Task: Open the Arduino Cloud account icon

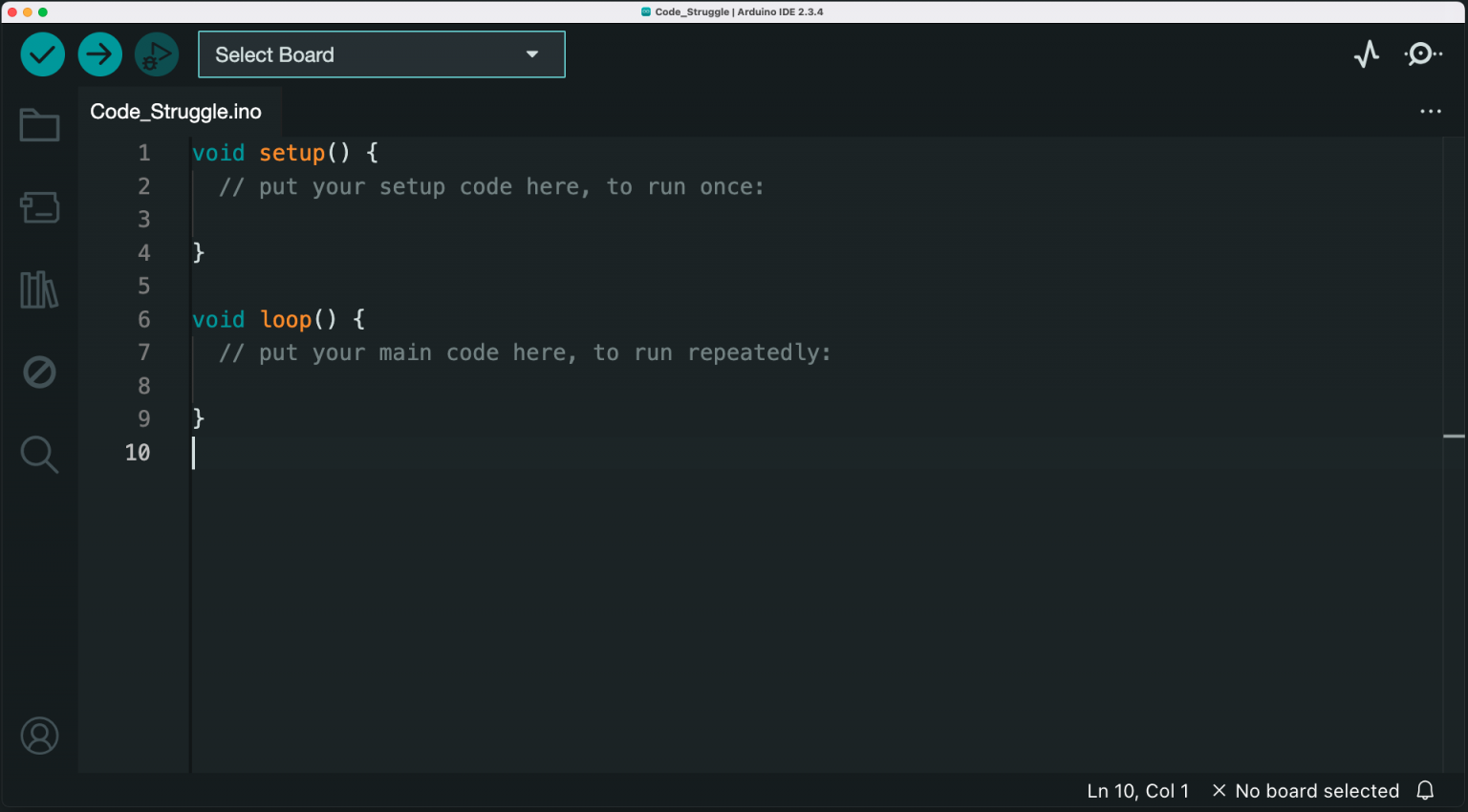Action: point(38,736)
